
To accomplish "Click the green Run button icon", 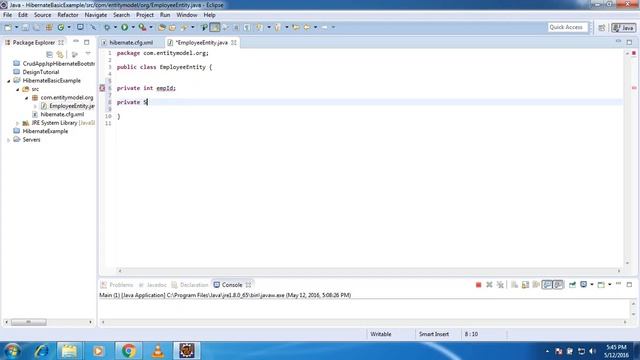I will pos(124,27).
